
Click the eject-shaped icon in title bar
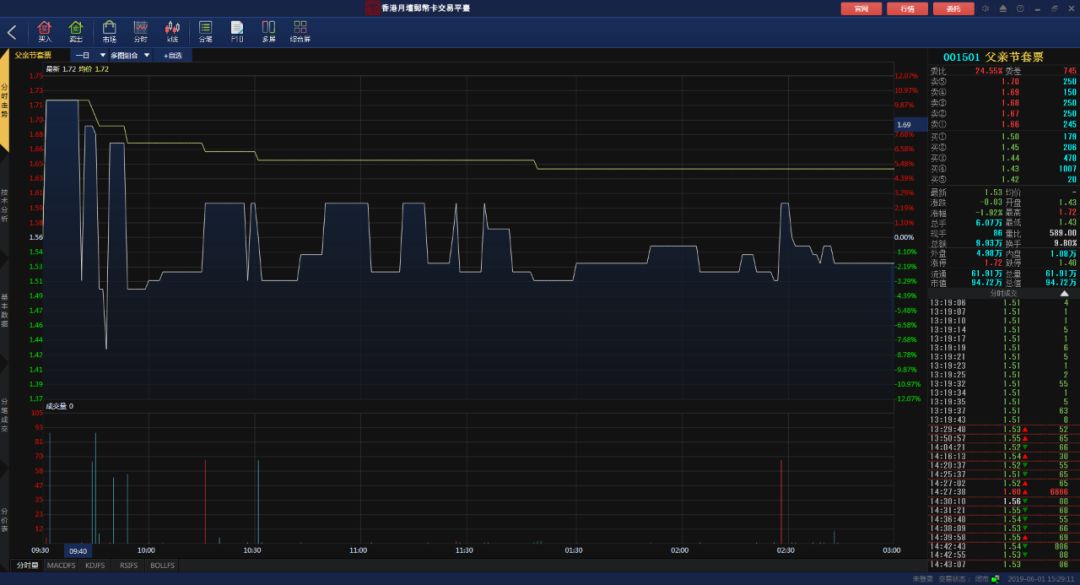point(1003,8)
